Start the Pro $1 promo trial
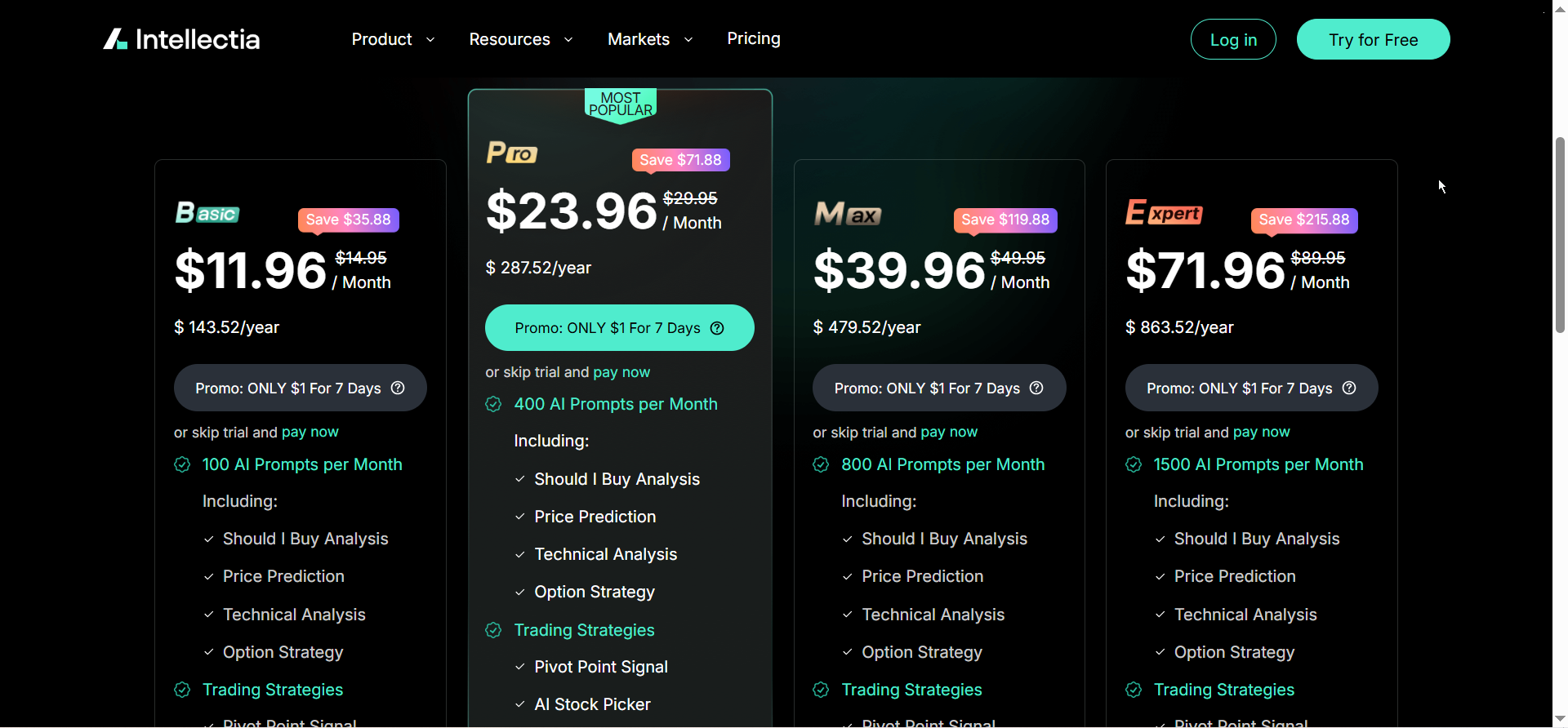Image resolution: width=1568 pixels, height=728 pixels. [x=607, y=328]
